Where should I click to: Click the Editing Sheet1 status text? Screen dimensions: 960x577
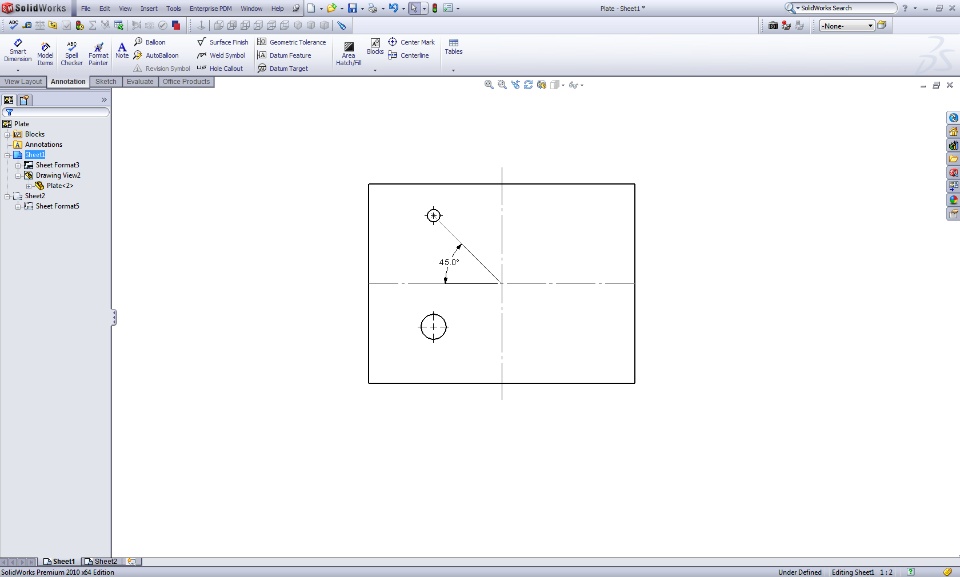pos(852,572)
